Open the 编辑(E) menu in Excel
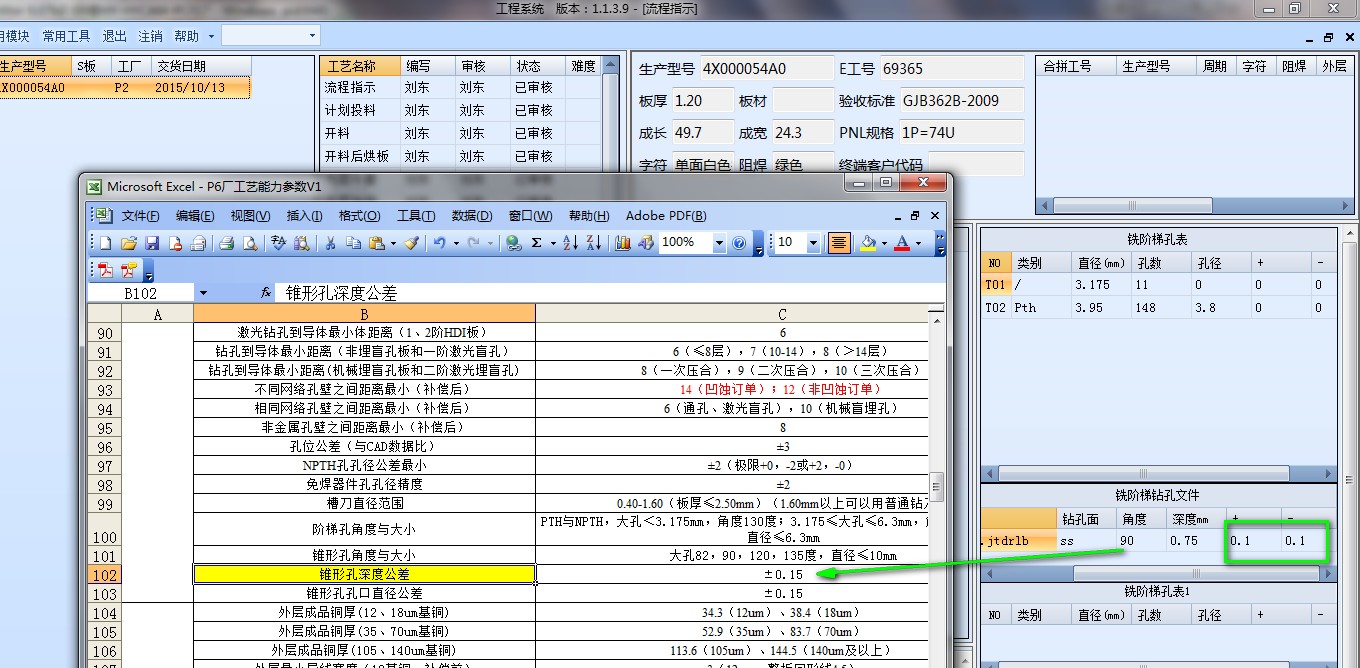The height and width of the screenshot is (668, 1360). pos(195,216)
